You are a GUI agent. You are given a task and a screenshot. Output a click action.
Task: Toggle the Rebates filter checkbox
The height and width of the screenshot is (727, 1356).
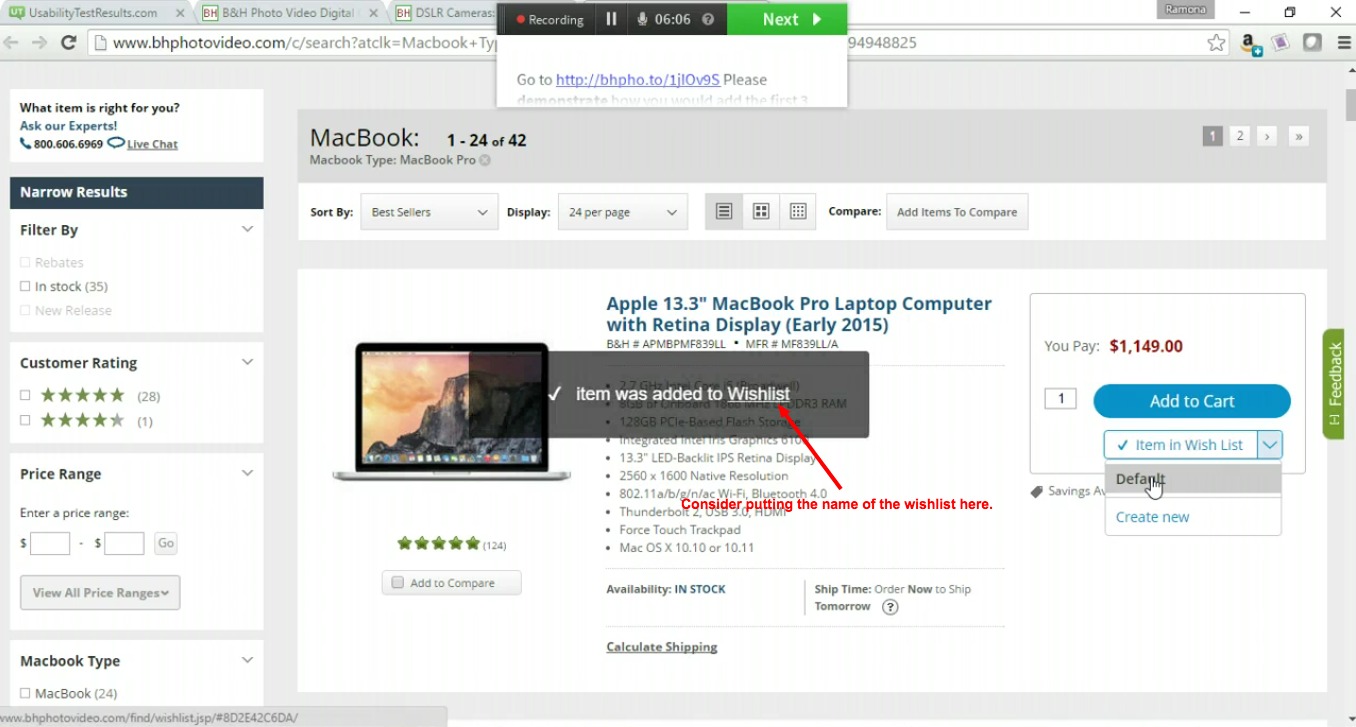[25, 263]
